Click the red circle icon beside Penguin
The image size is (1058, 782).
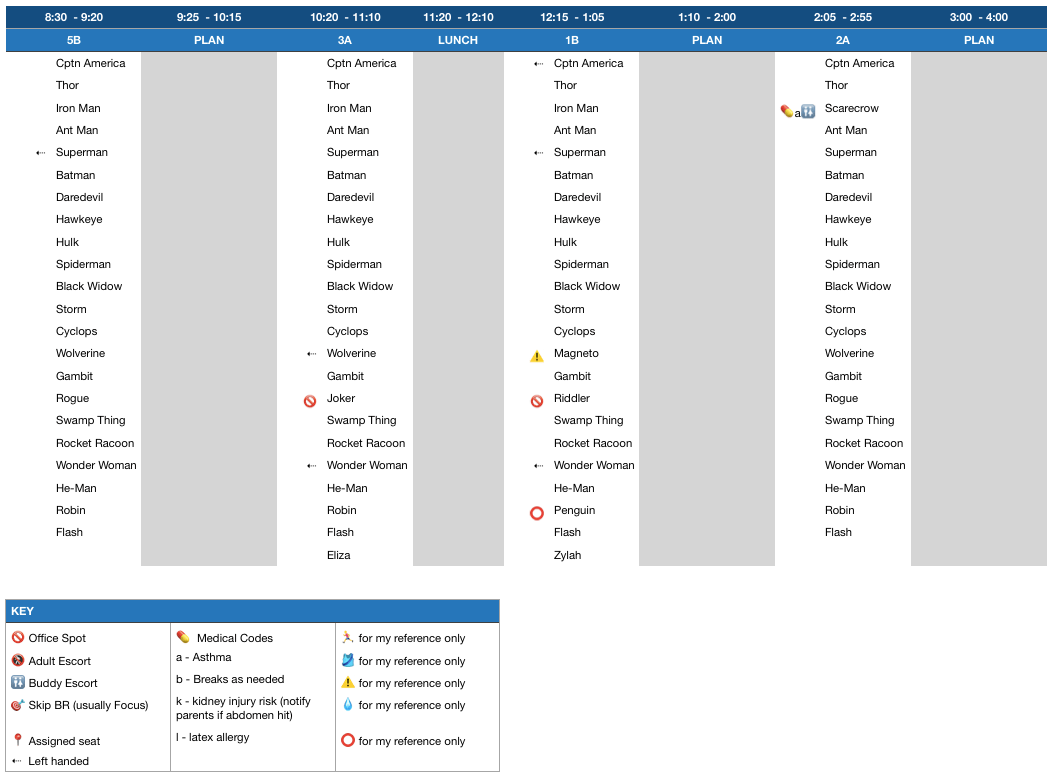[537, 513]
